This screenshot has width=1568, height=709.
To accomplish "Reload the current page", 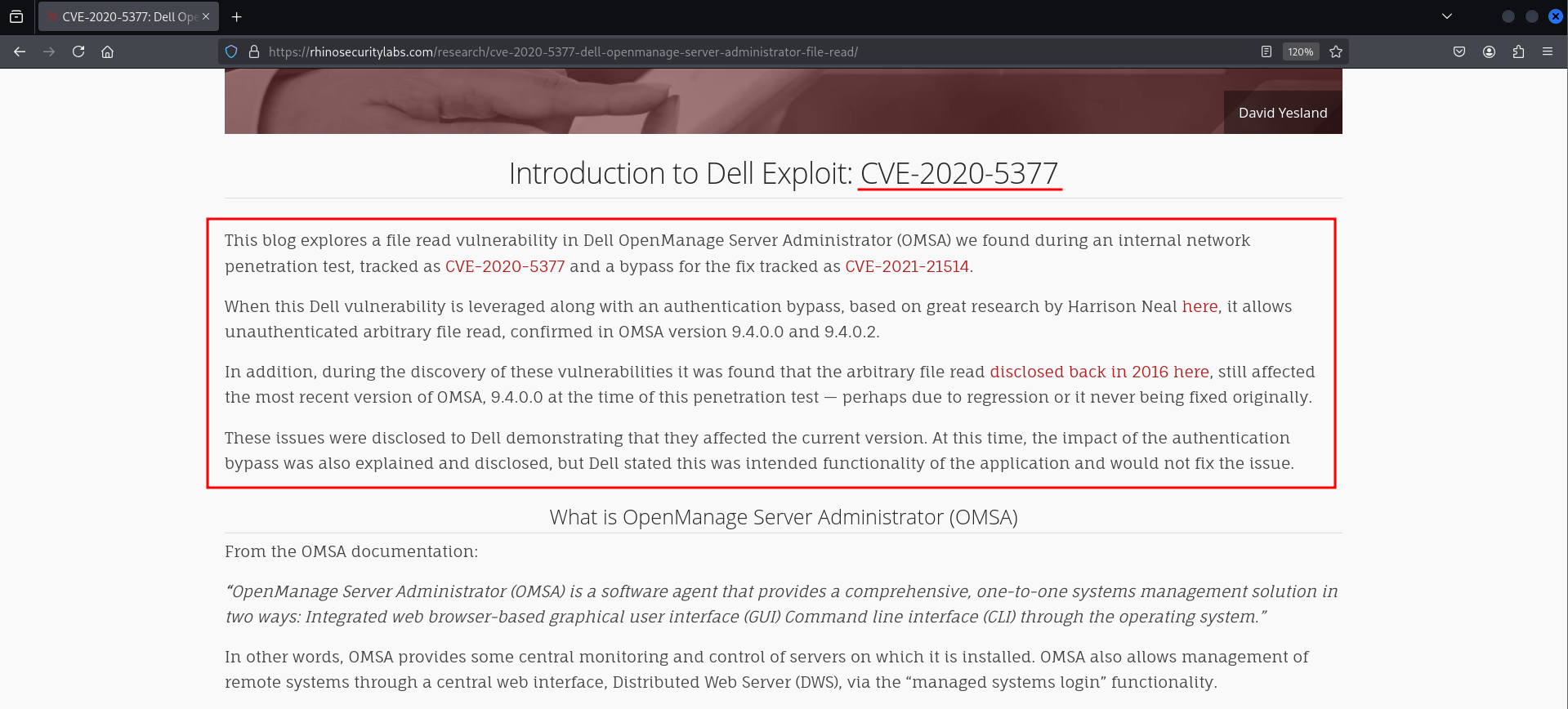I will click(x=78, y=51).
